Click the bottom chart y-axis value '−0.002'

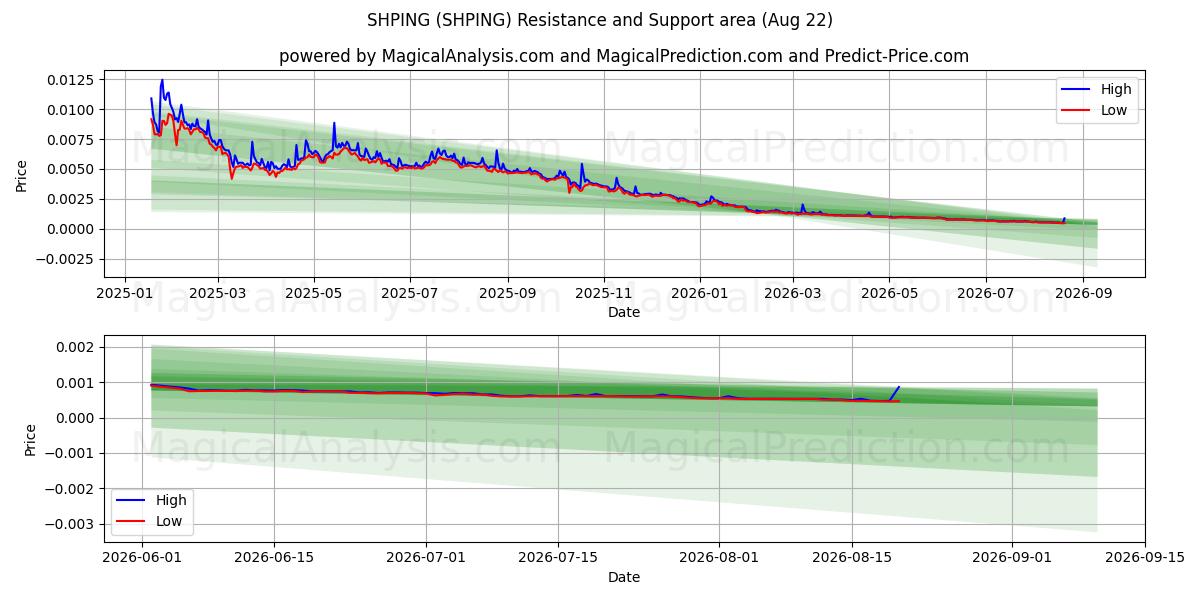point(70,489)
